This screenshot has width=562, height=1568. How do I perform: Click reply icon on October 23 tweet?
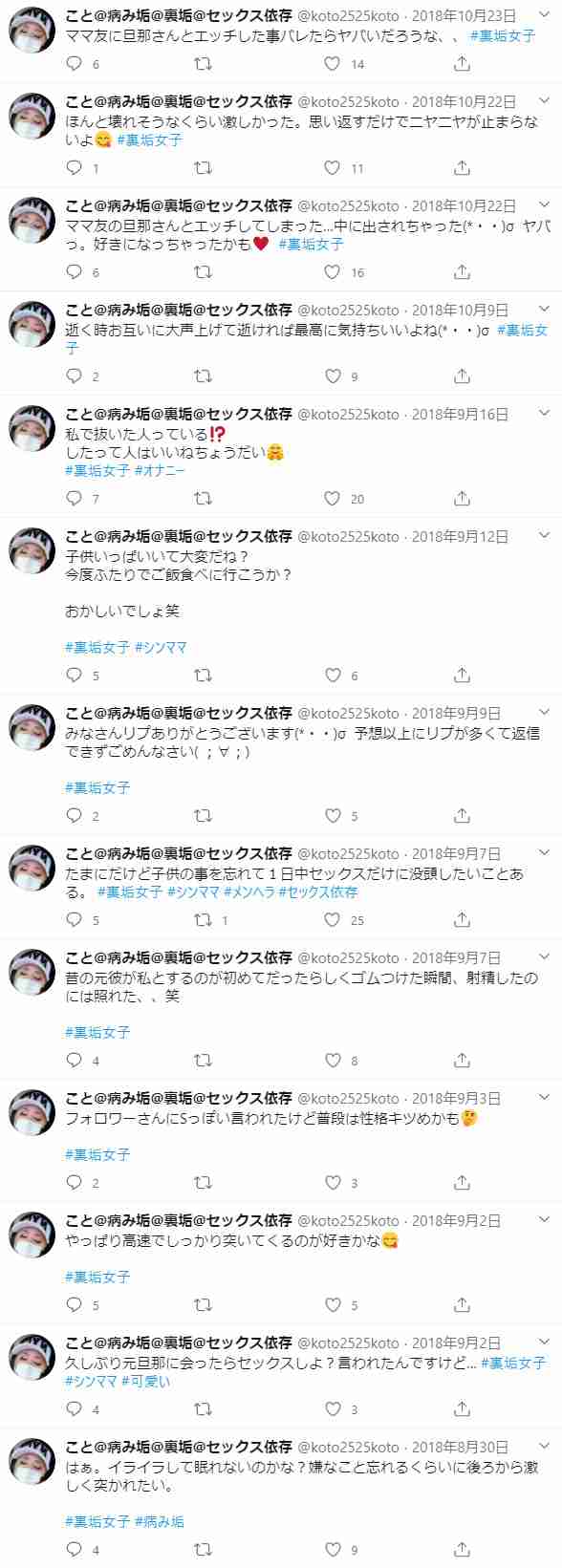pos(75,64)
